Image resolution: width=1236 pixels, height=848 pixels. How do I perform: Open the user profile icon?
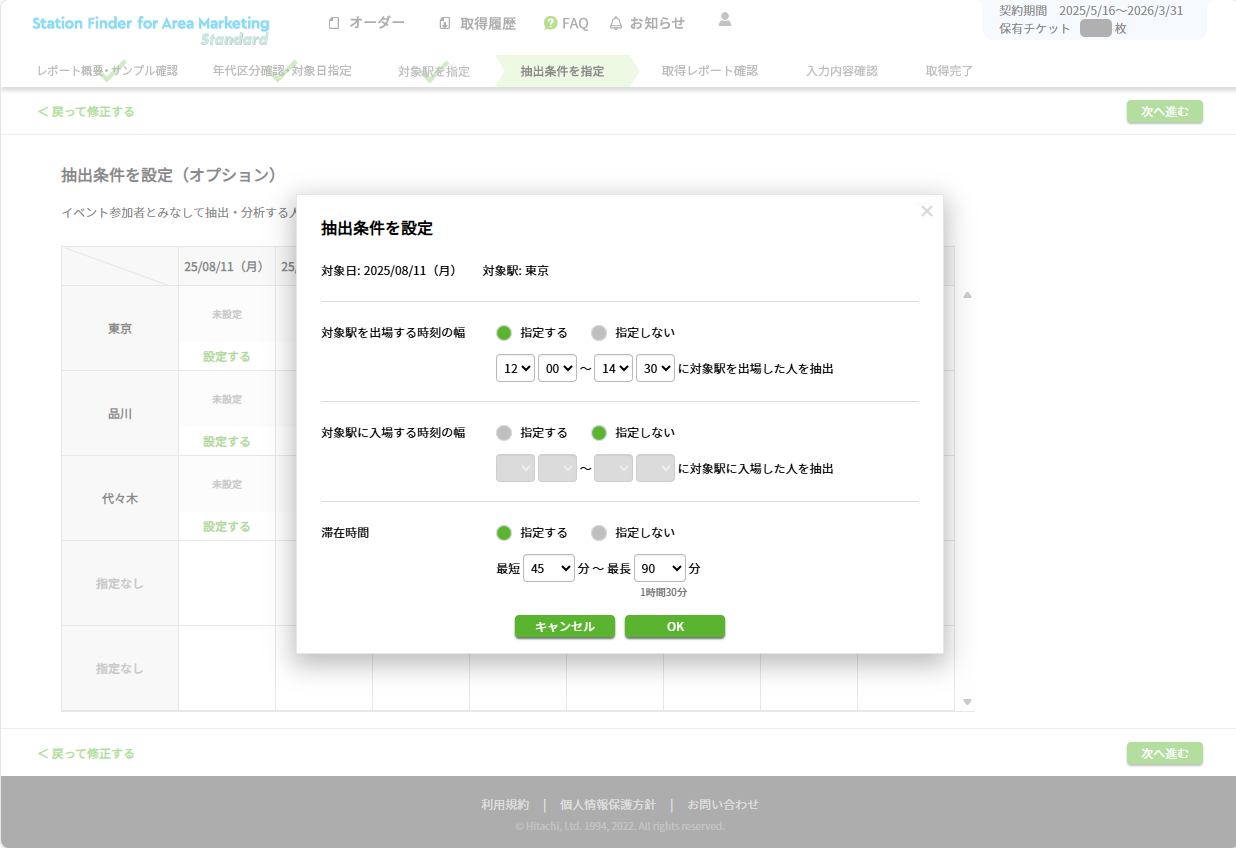[725, 19]
